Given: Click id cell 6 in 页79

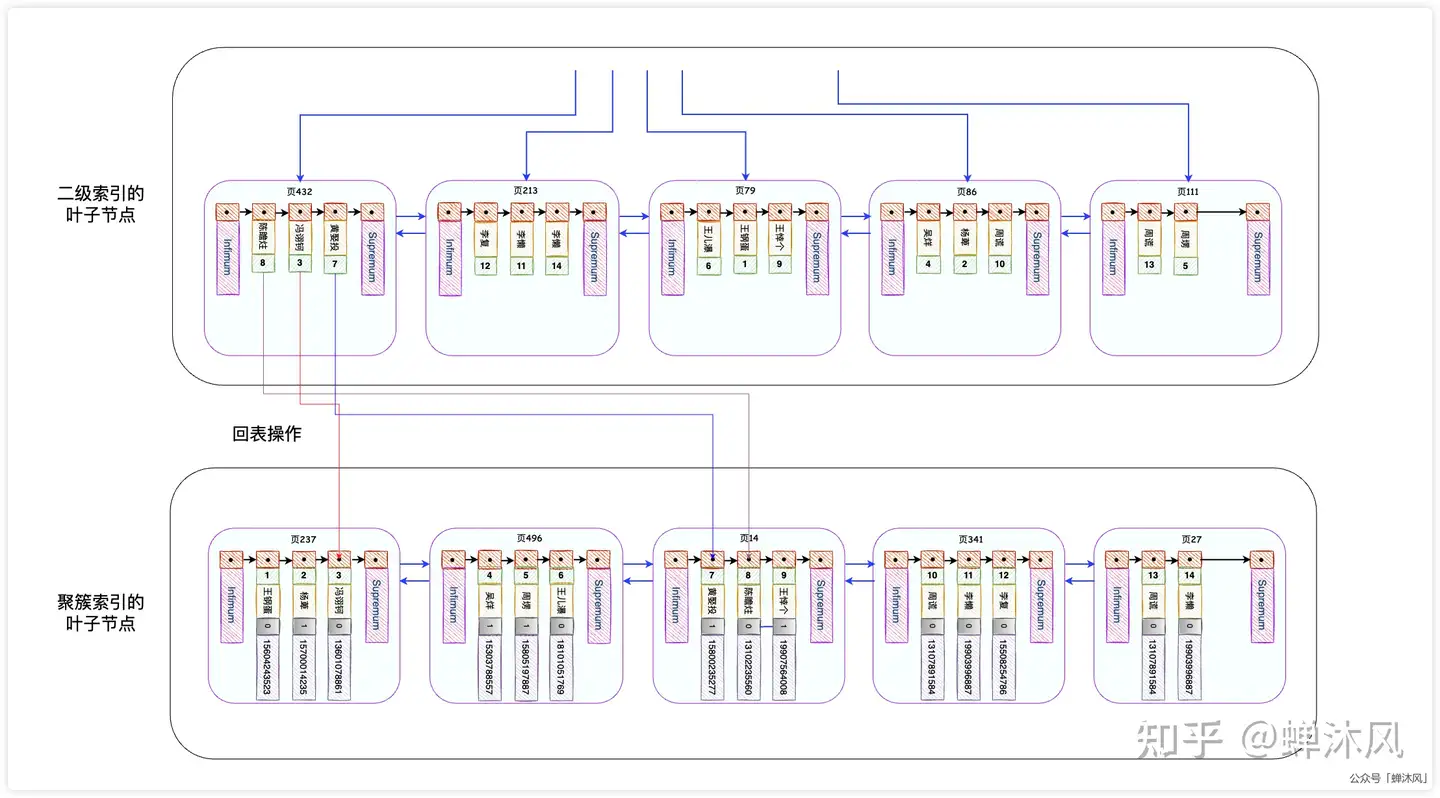Looking at the screenshot, I should (708, 266).
